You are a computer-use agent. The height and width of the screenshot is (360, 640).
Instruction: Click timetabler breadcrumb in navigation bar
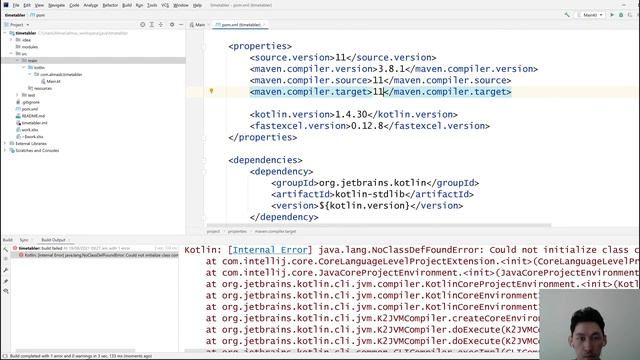15,15
